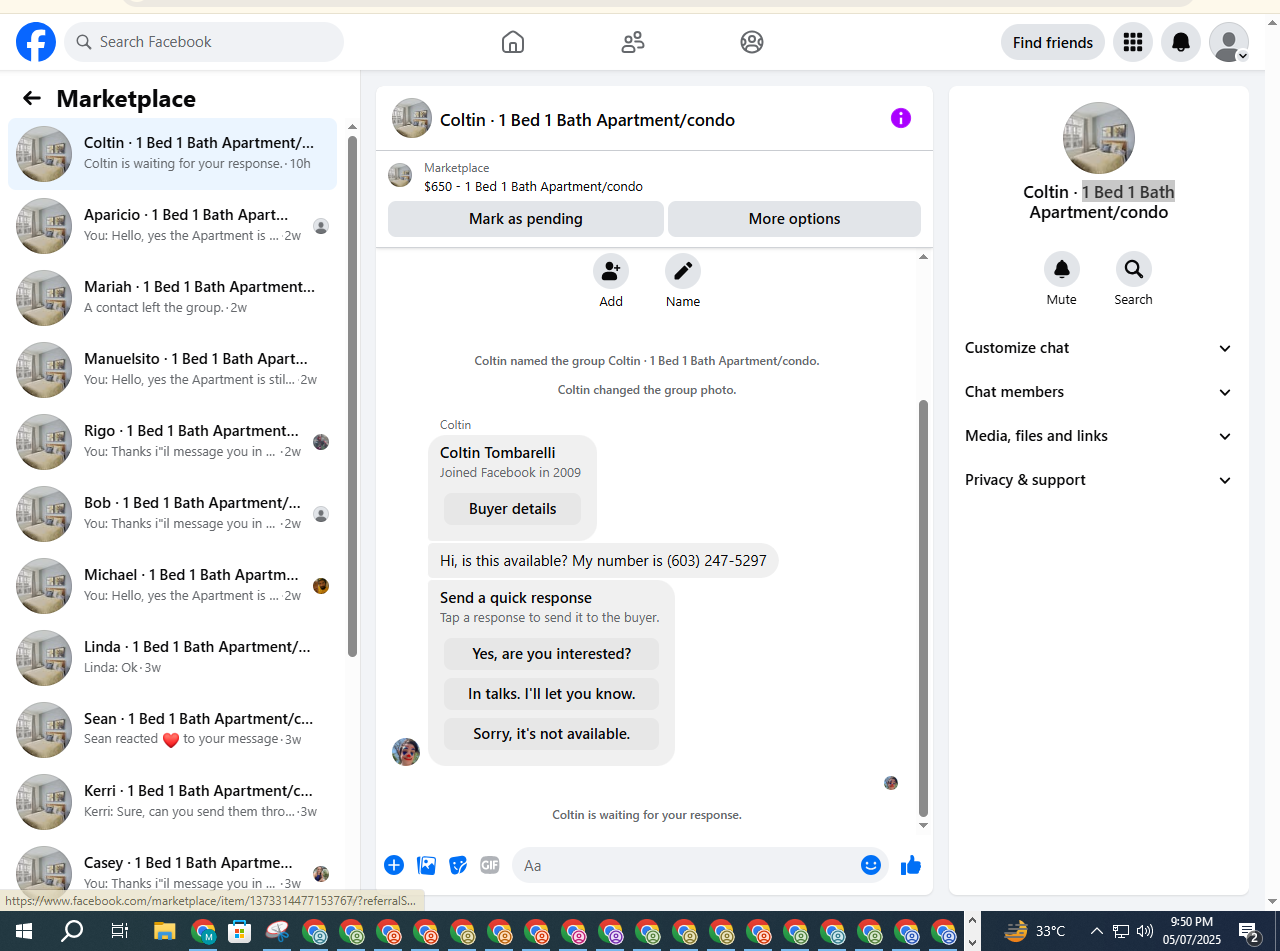Image resolution: width=1280 pixels, height=951 pixels.
Task: Click the Marketplace back arrow
Action: (32, 98)
